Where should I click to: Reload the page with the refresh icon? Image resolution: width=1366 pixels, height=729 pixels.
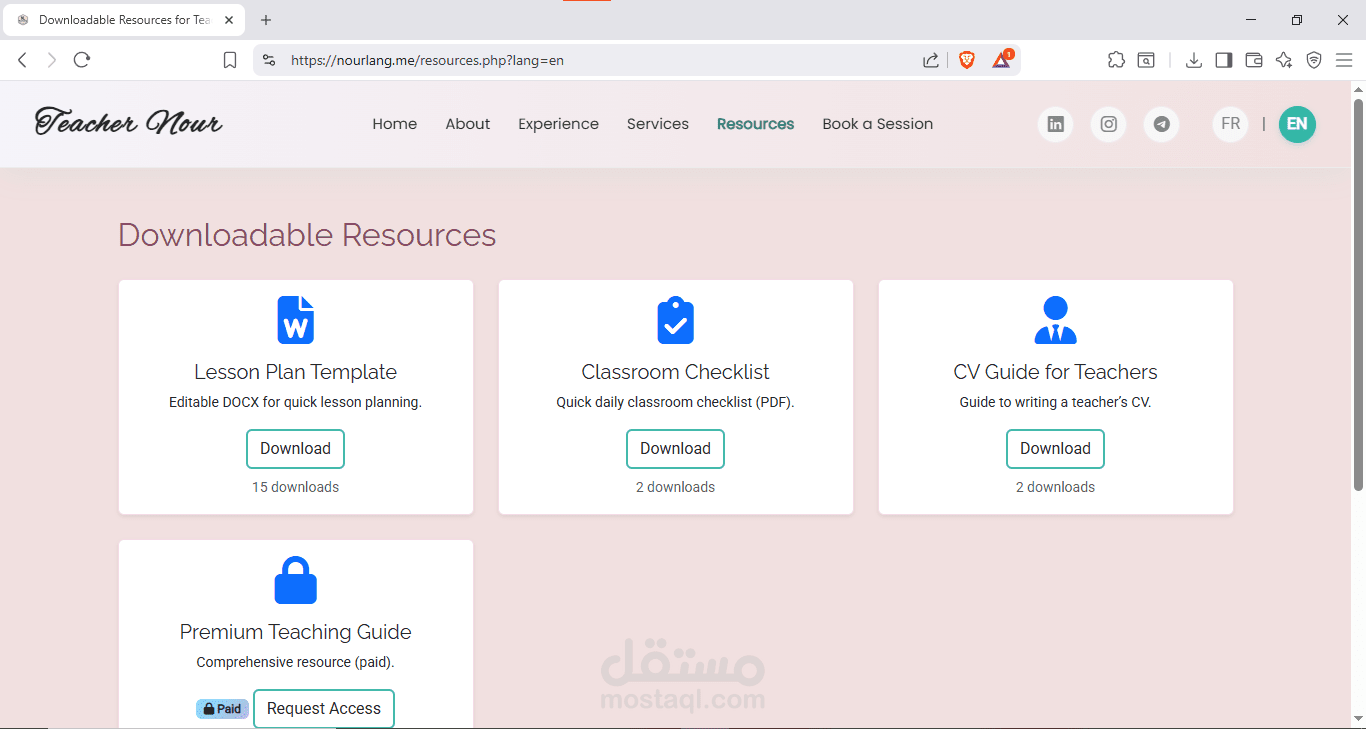pos(82,60)
